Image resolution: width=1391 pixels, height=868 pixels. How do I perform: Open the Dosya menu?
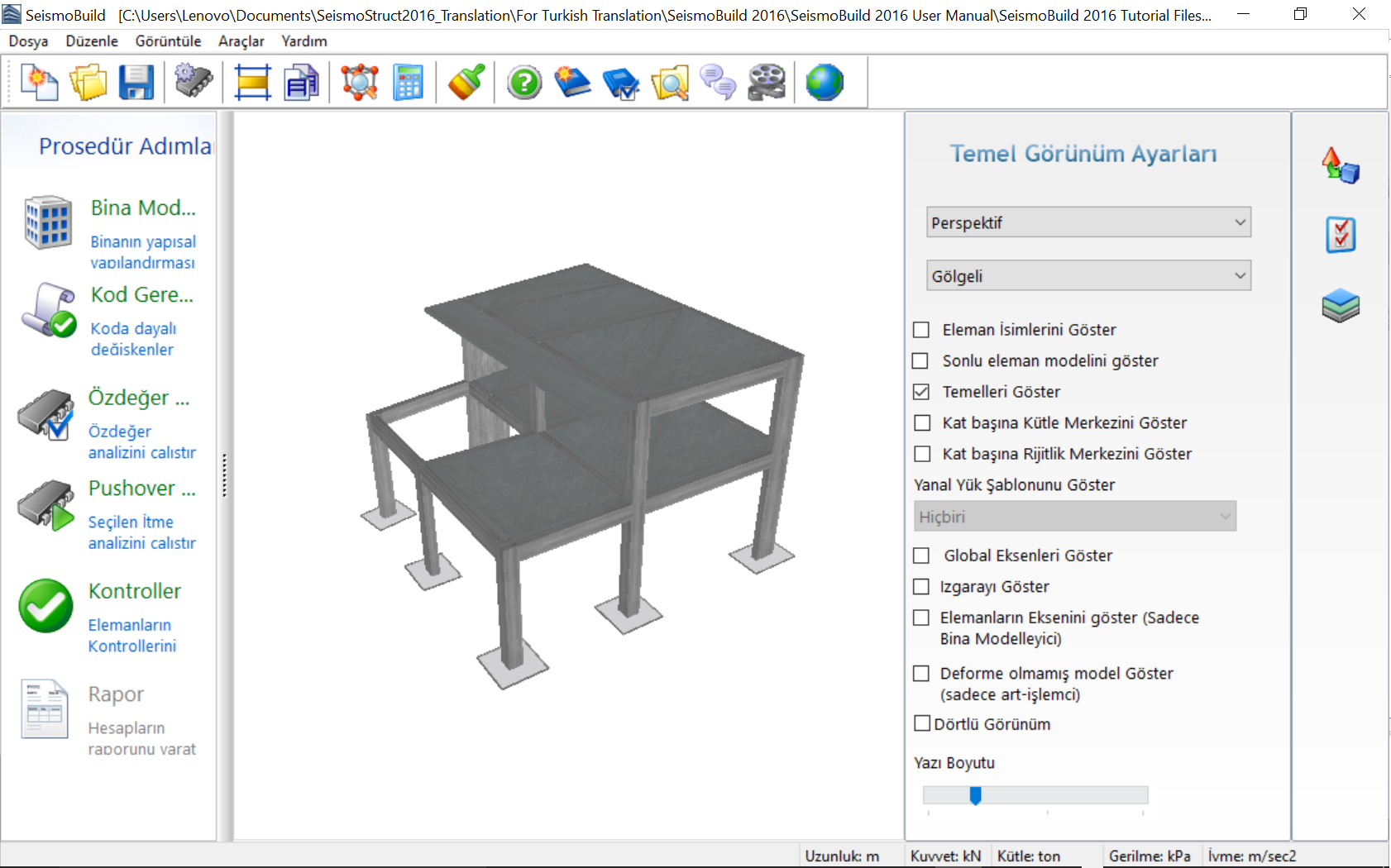28,41
